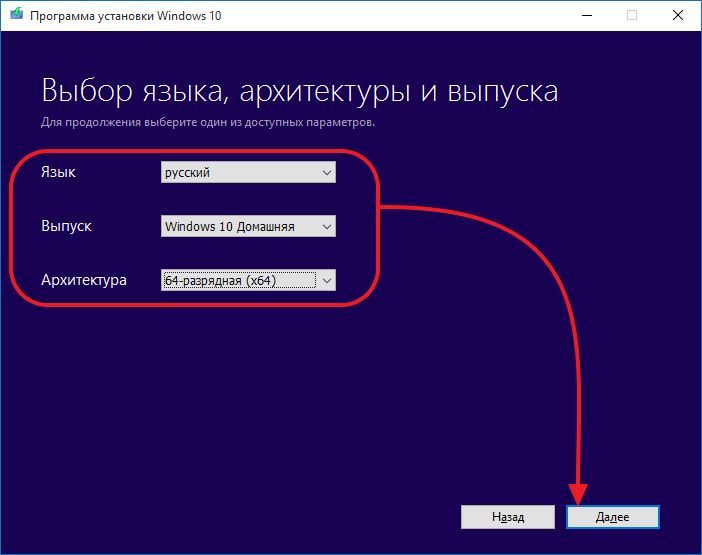Click the Выпуск label
Screen dimensions: 702x555
tap(66, 226)
